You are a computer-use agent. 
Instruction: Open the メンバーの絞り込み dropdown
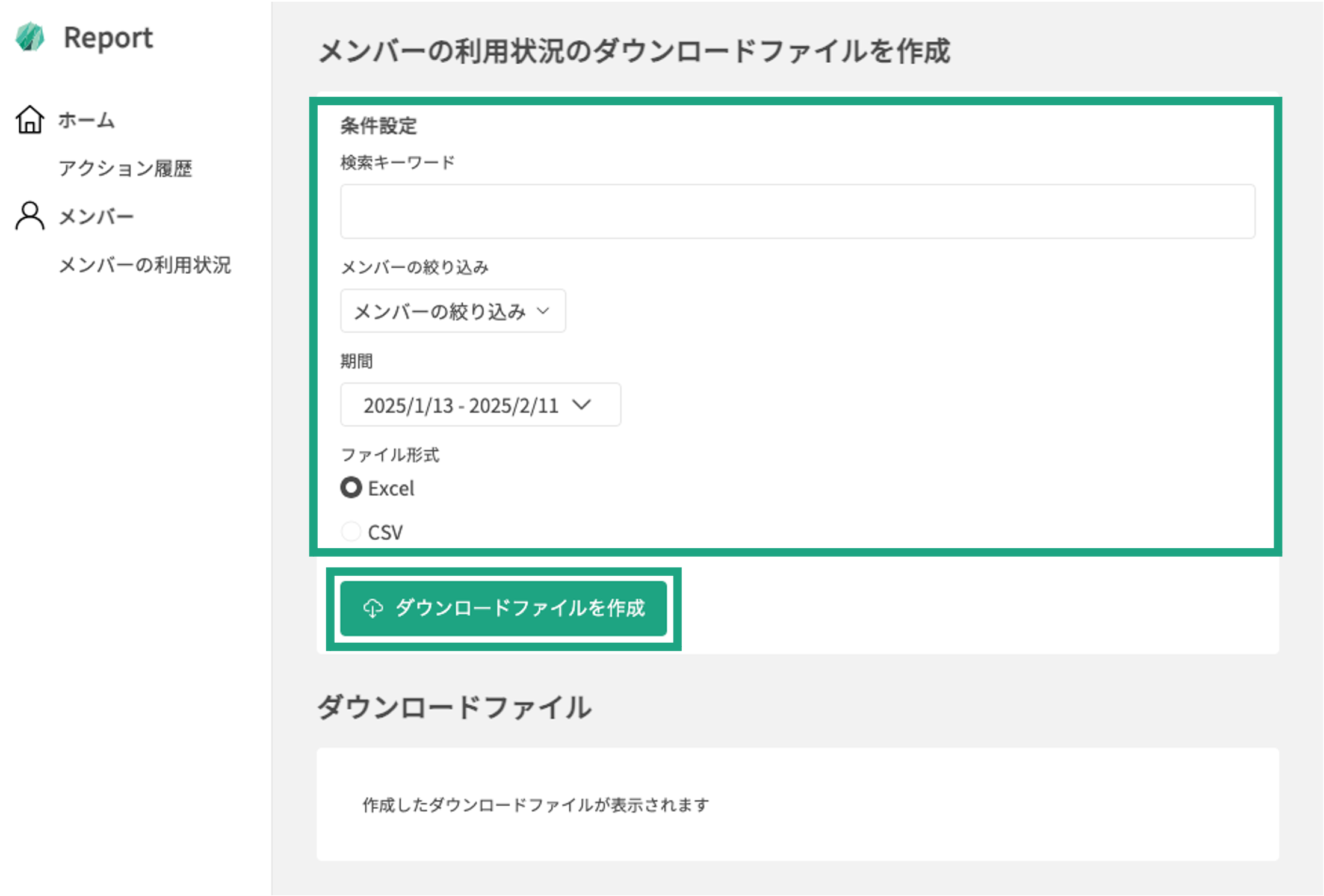coord(452,311)
